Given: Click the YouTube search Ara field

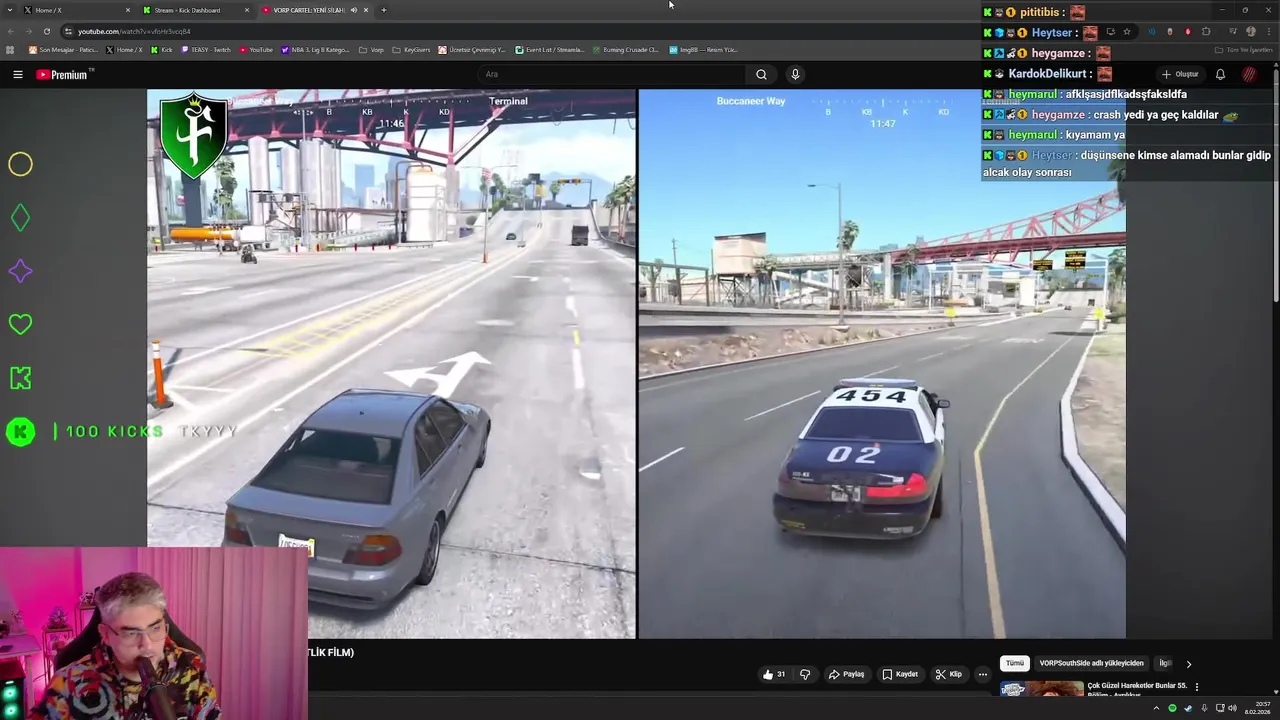Looking at the screenshot, I should tap(610, 74).
